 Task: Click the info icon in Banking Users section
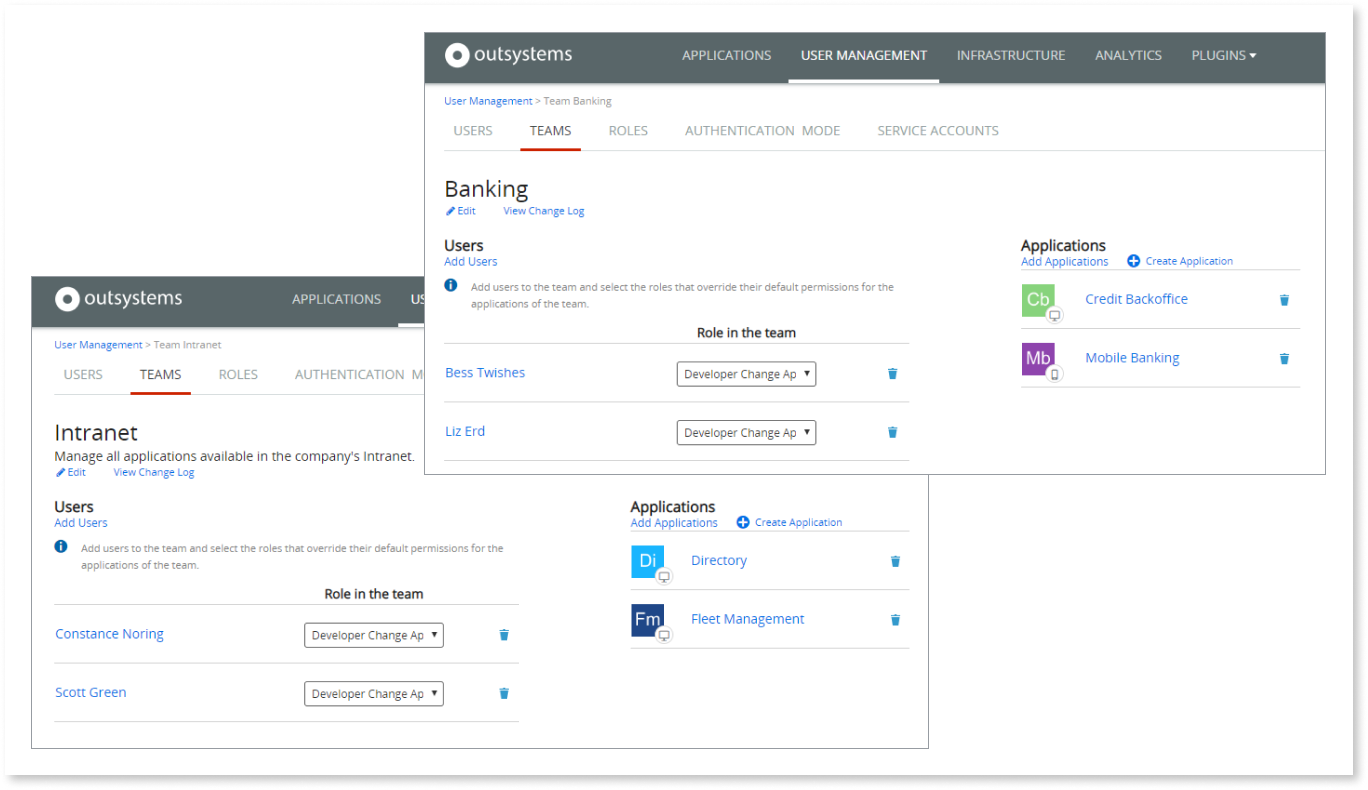[x=451, y=286]
